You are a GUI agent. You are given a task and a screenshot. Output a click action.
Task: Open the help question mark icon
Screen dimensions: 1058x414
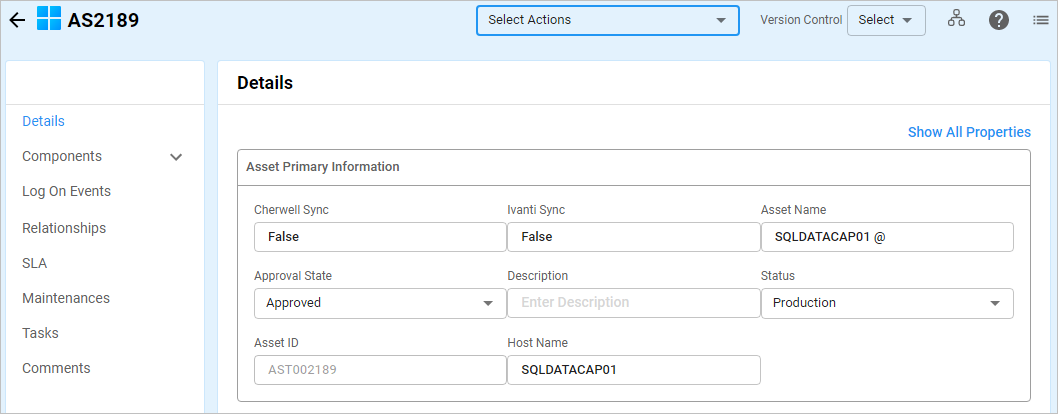[998, 20]
